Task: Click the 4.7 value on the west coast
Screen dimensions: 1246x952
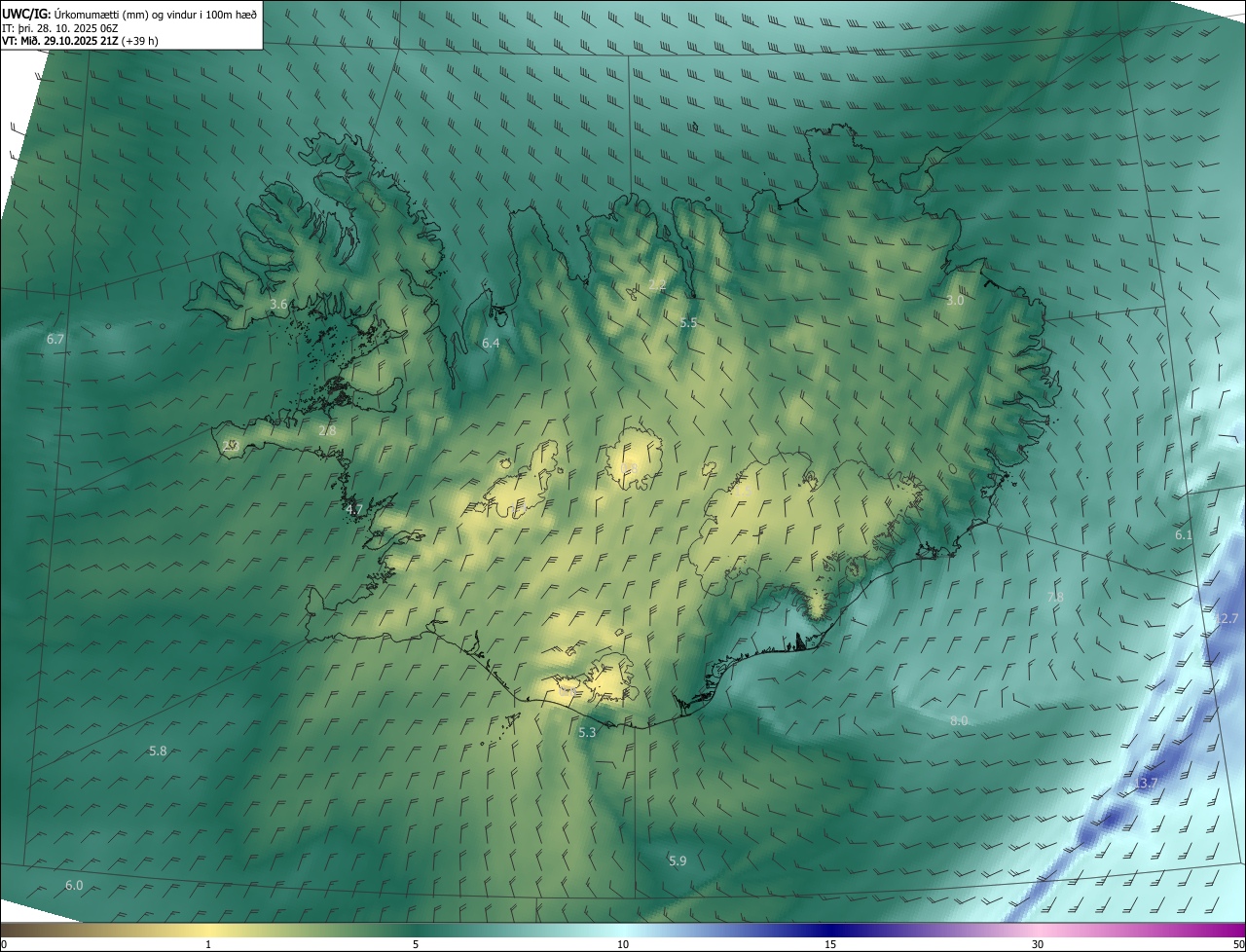Action: tap(354, 509)
